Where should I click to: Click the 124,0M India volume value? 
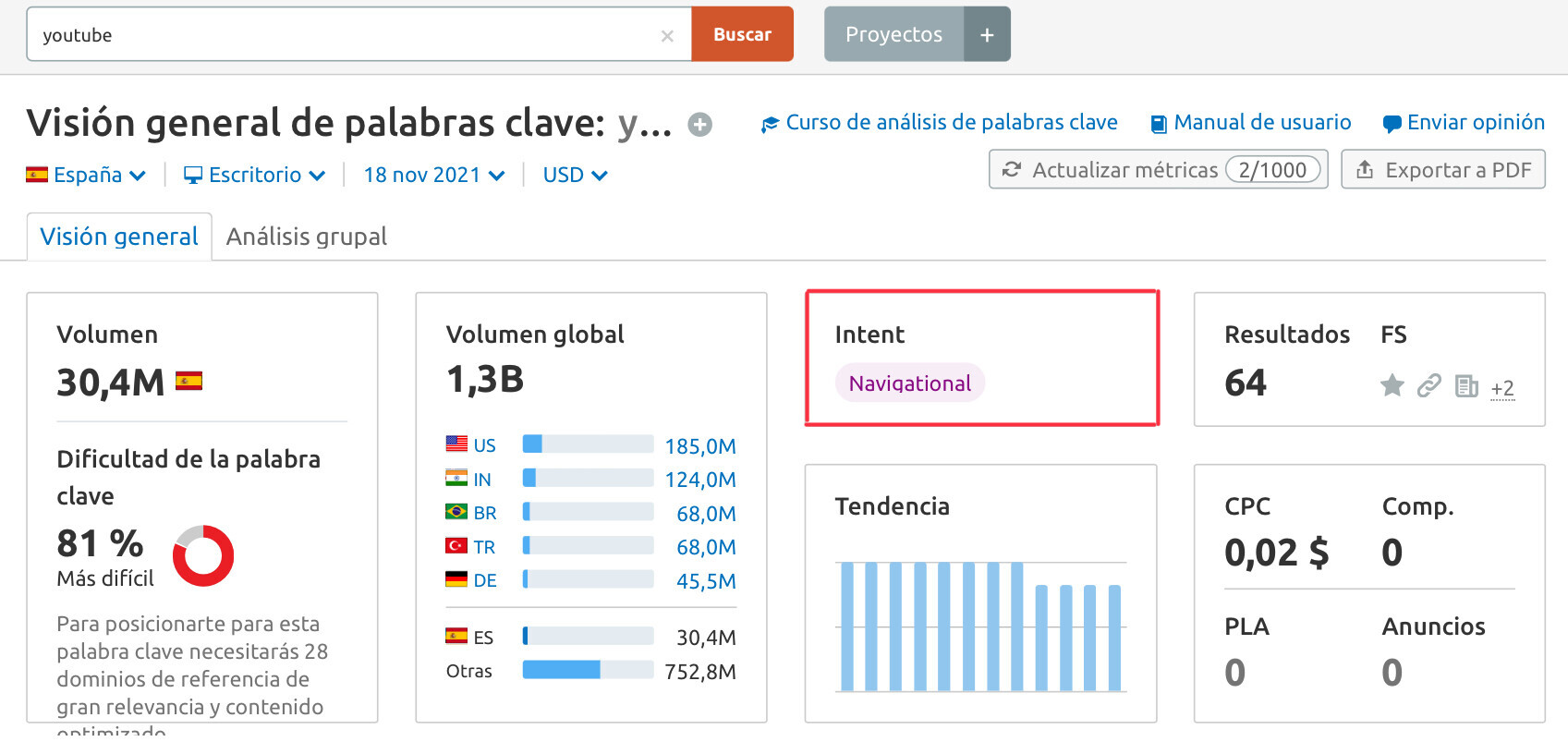coord(700,480)
